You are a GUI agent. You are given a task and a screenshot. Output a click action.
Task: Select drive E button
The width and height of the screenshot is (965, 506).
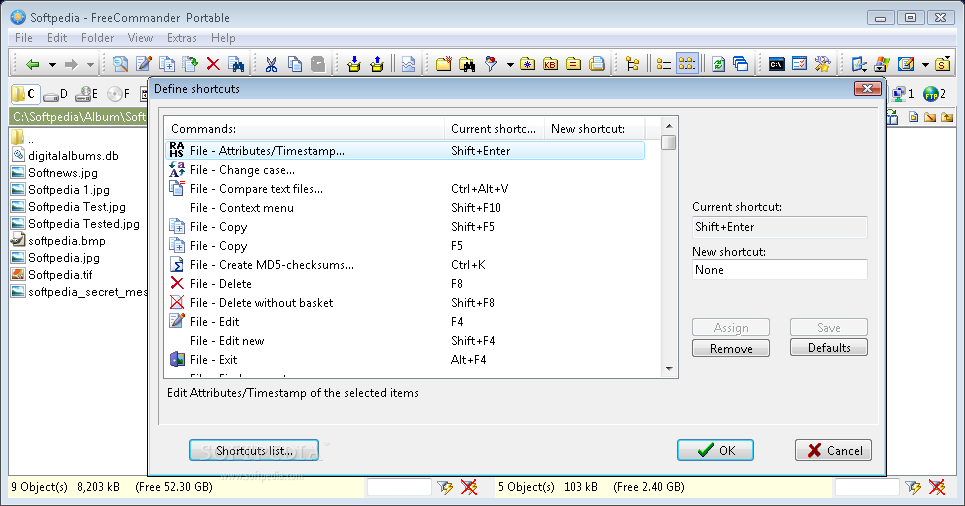[x=87, y=94]
